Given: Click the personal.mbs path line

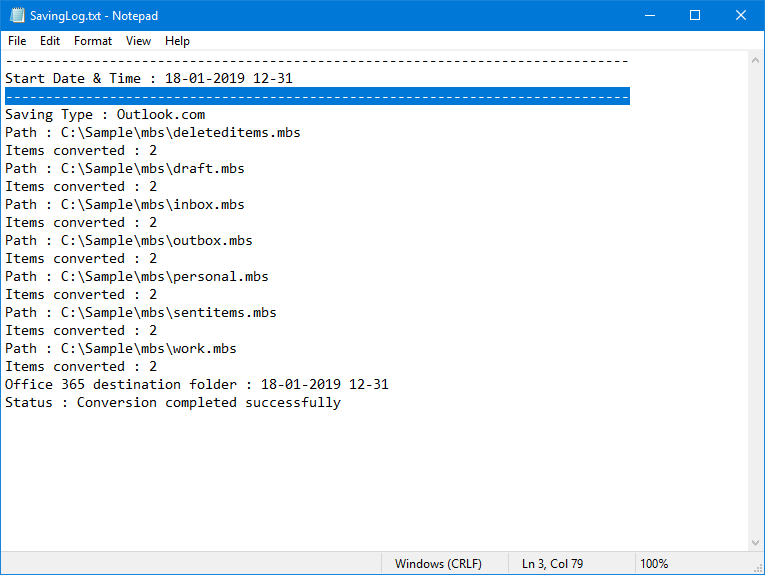Looking at the screenshot, I should (137, 277).
